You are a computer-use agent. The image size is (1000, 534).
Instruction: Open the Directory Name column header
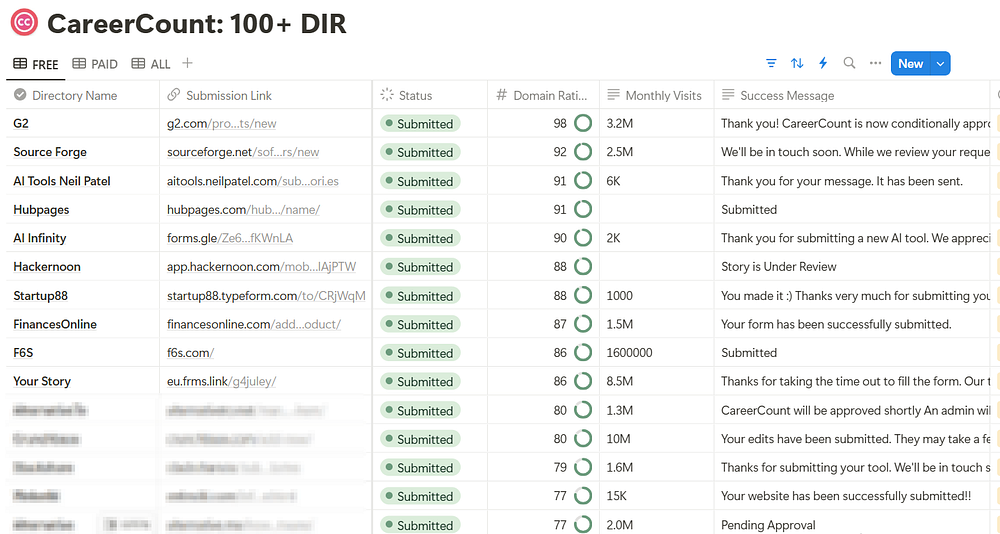tap(83, 95)
